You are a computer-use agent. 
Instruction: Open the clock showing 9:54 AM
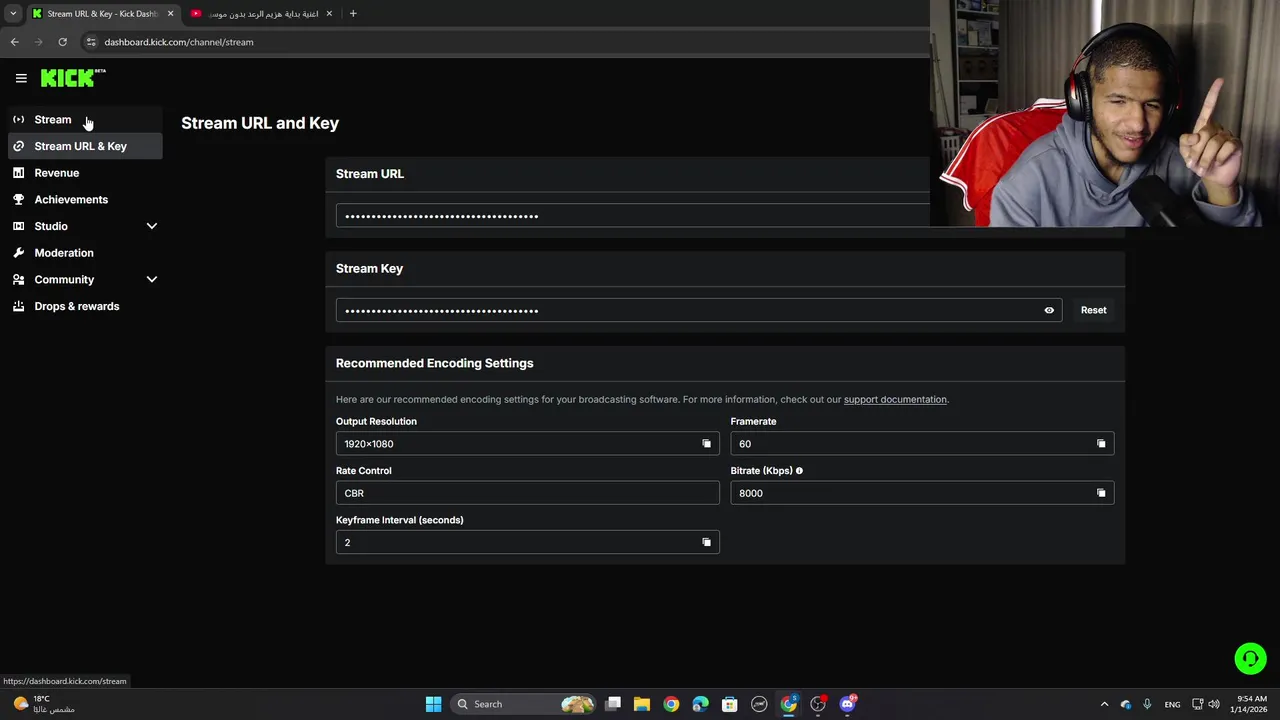coord(1251,704)
